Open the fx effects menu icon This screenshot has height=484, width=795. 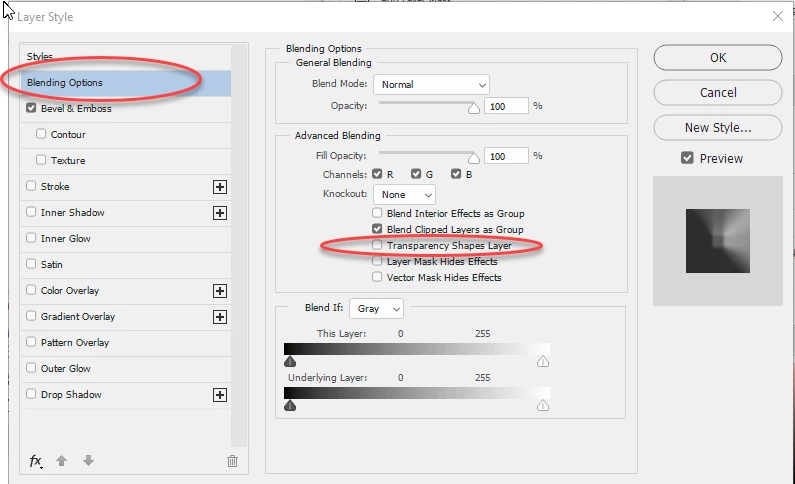tap(35, 461)
